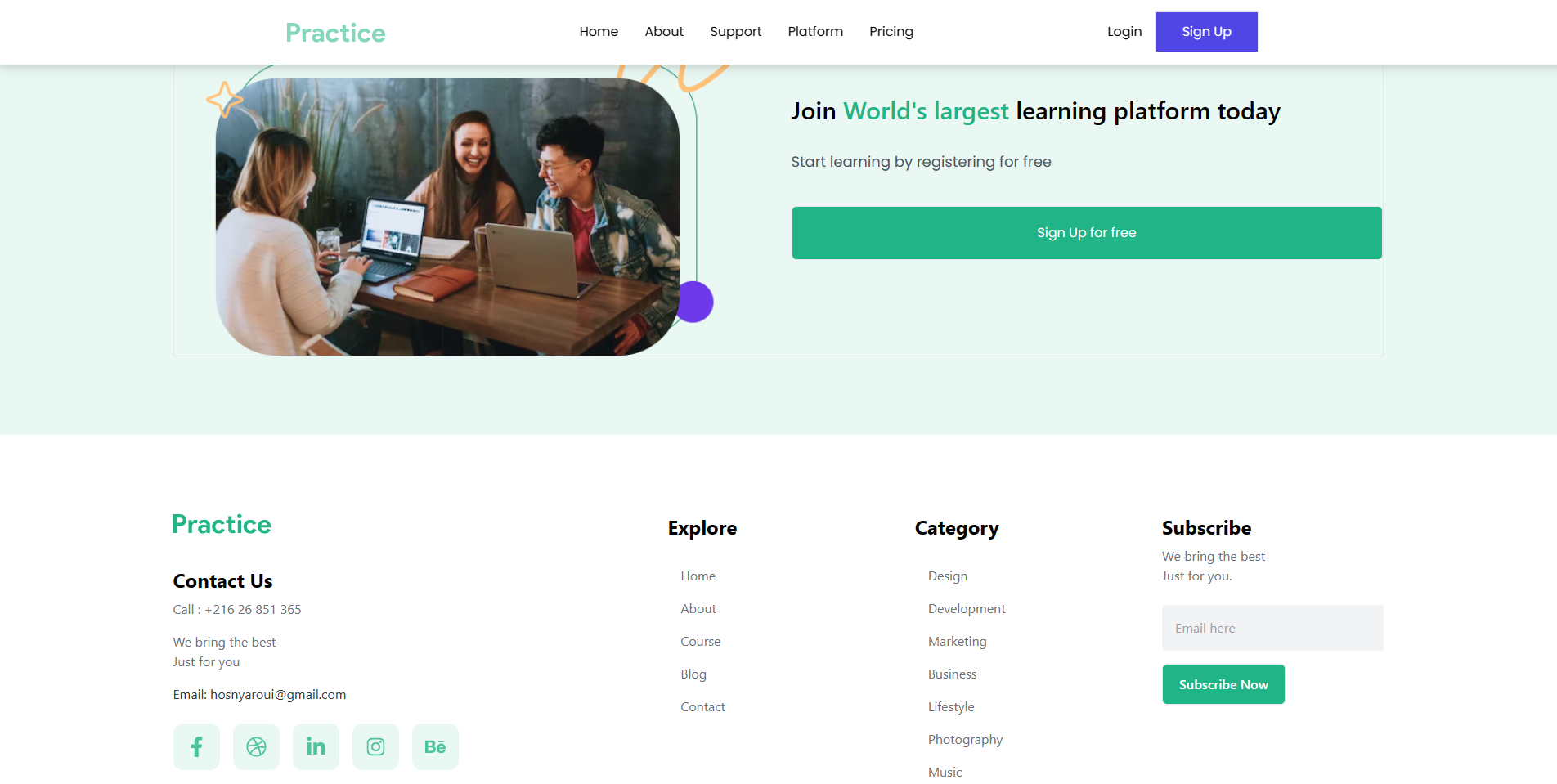Open the Platform menu item
Image resolution: width=1557 pixels, height=784 pixels.
click(x=814, y=31)
